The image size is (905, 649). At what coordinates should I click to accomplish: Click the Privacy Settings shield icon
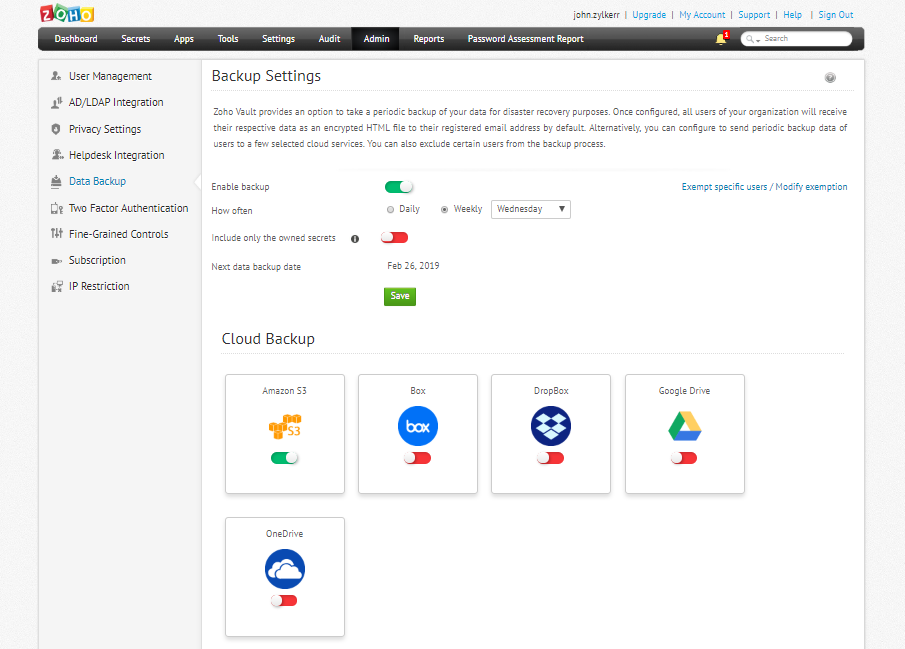(56, 129)
